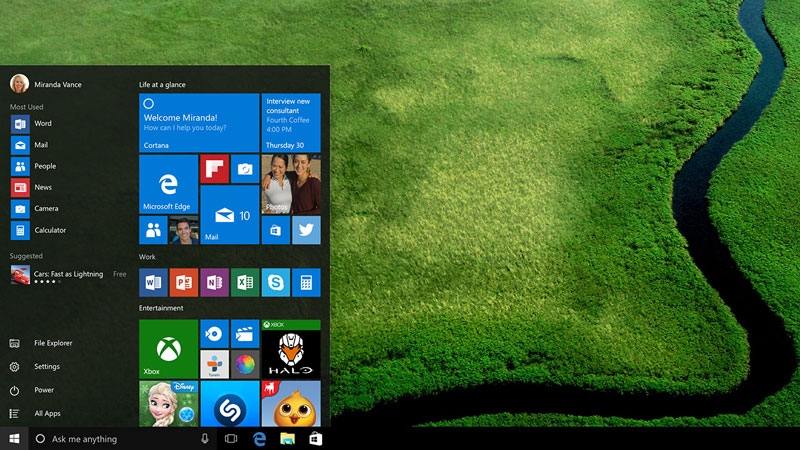The height and width of the screenshot is (450, 800).
Task: Open the Movies & TV tile
Action: 245,334
